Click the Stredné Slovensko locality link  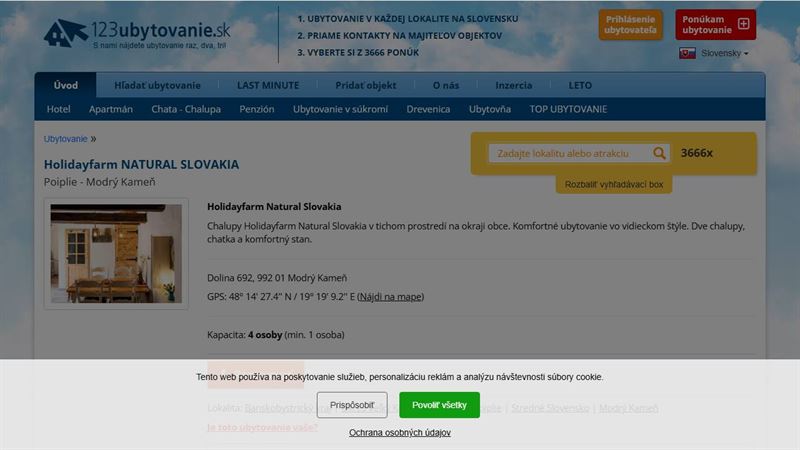550,408
